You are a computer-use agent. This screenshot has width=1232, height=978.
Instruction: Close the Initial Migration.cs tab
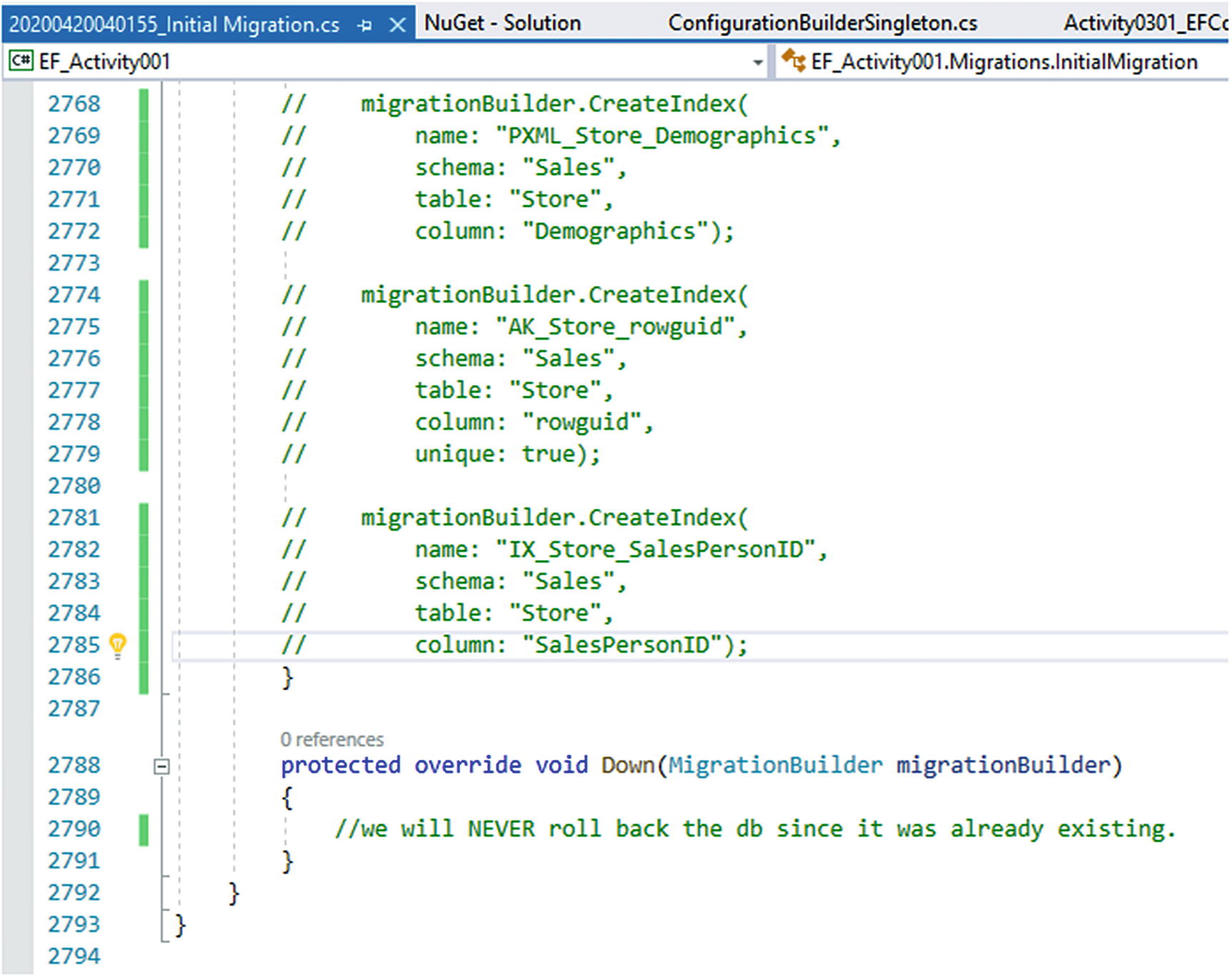397,26
